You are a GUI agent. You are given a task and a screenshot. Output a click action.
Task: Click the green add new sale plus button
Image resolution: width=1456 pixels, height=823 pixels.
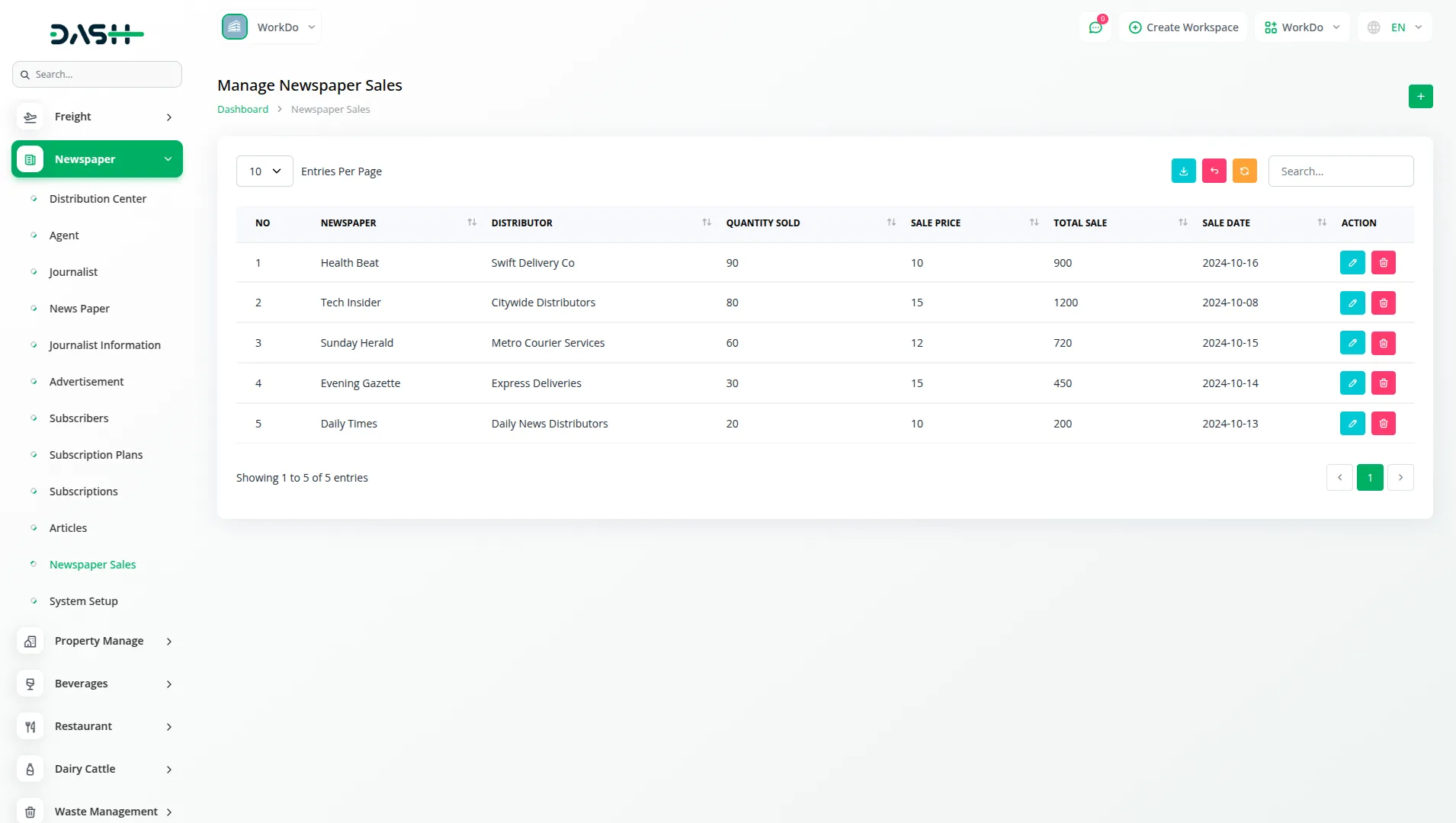(1420, 97)
